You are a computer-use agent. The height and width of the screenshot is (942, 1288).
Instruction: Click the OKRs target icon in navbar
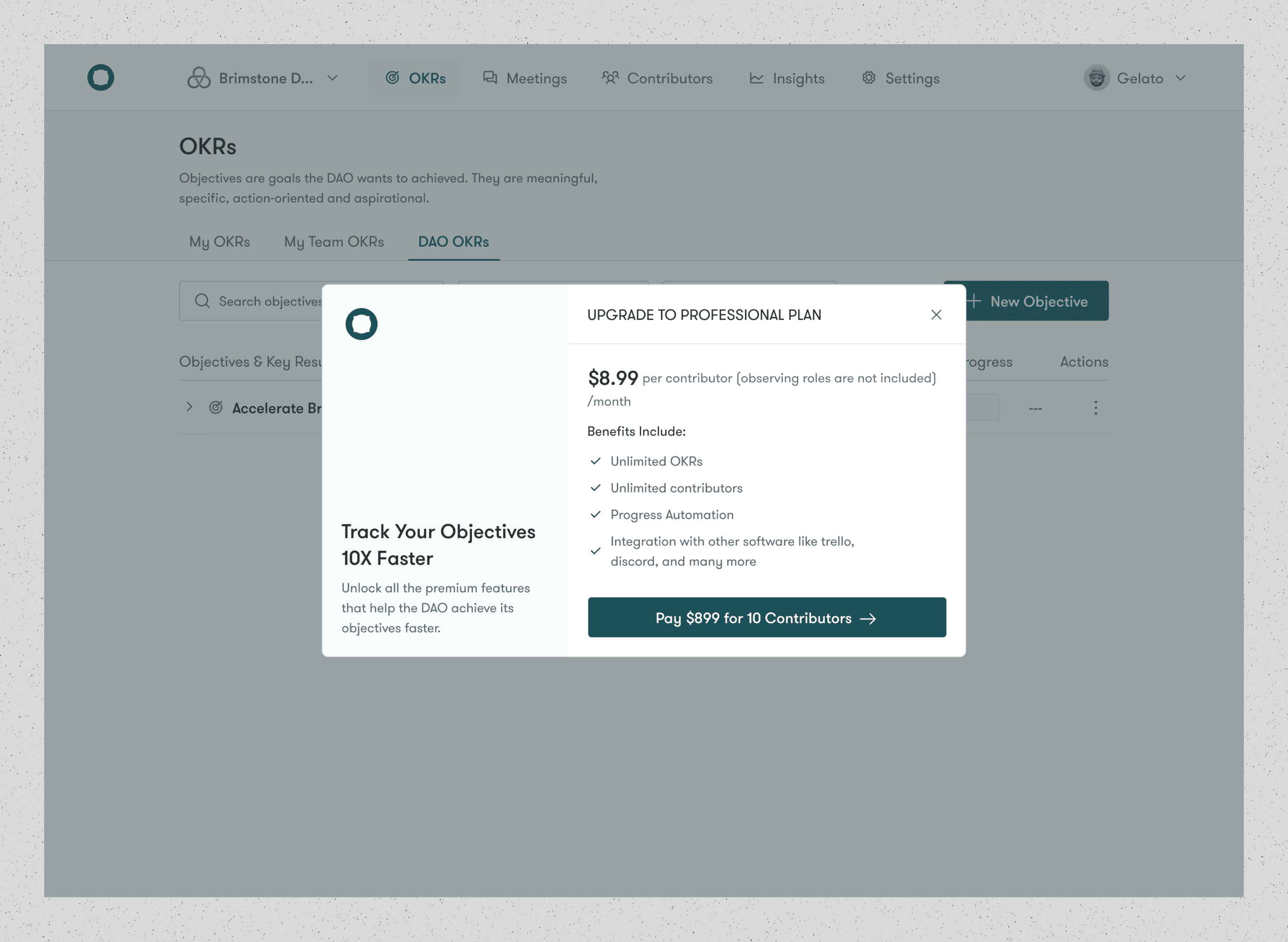coord(392,78)
